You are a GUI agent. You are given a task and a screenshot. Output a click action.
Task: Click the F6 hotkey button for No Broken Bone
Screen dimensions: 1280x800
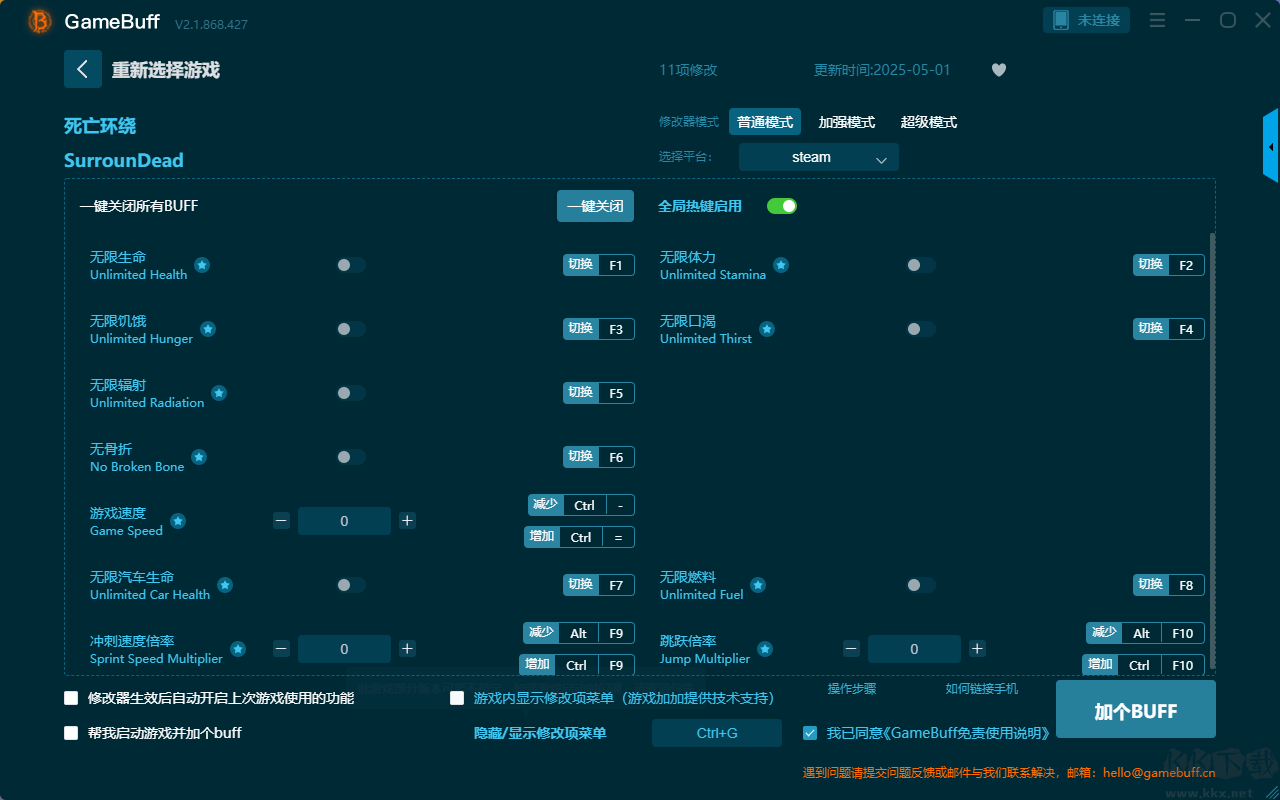[x=599, y=457]
